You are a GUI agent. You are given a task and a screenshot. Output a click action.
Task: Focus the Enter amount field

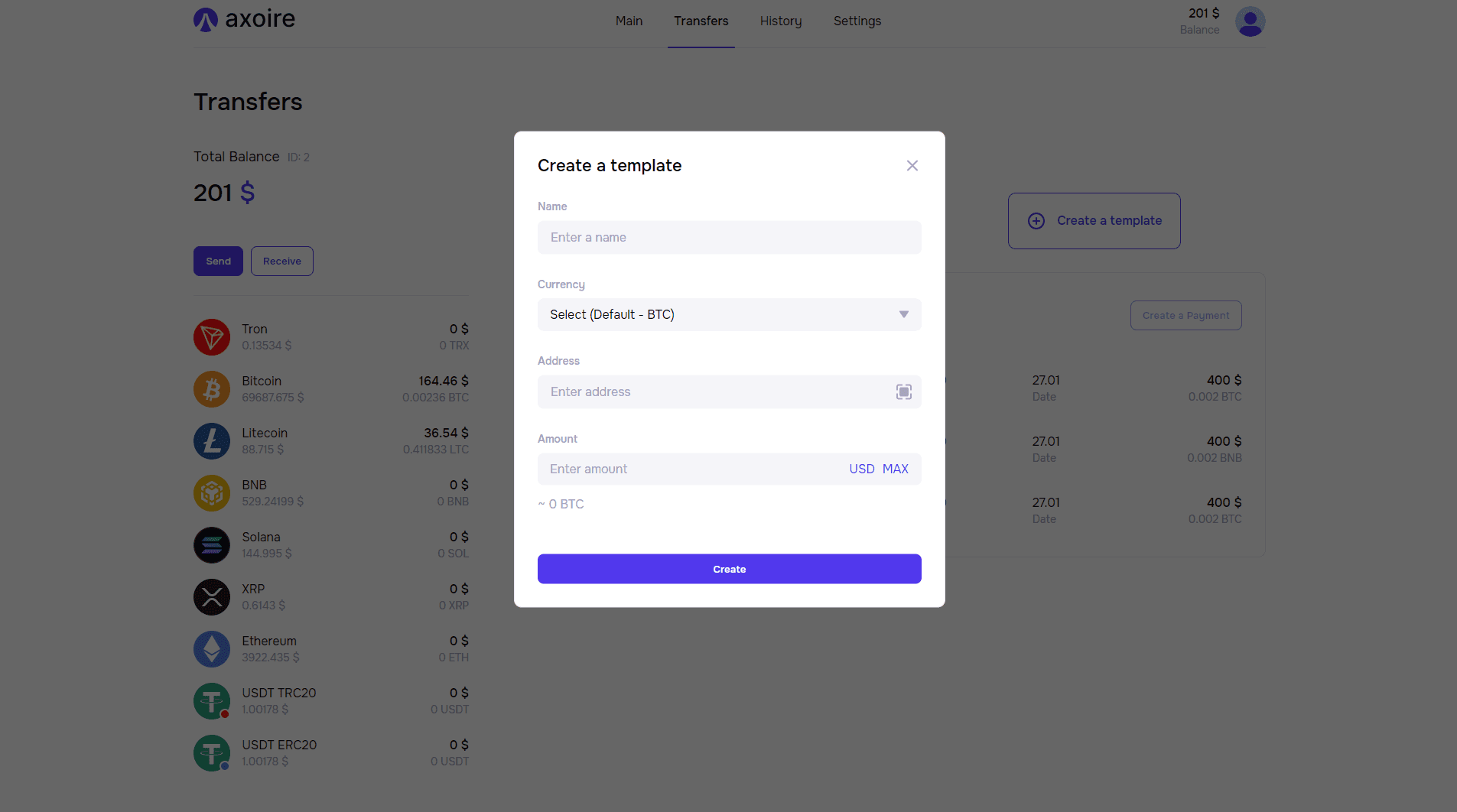click(729, 469)
